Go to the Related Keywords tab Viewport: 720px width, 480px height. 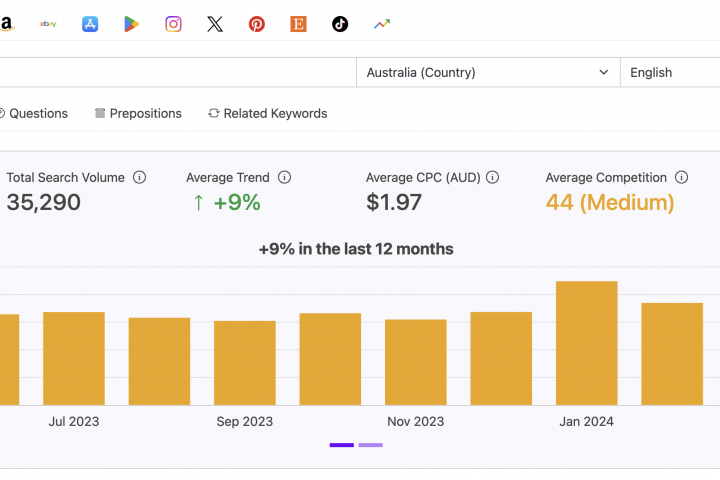268,113
